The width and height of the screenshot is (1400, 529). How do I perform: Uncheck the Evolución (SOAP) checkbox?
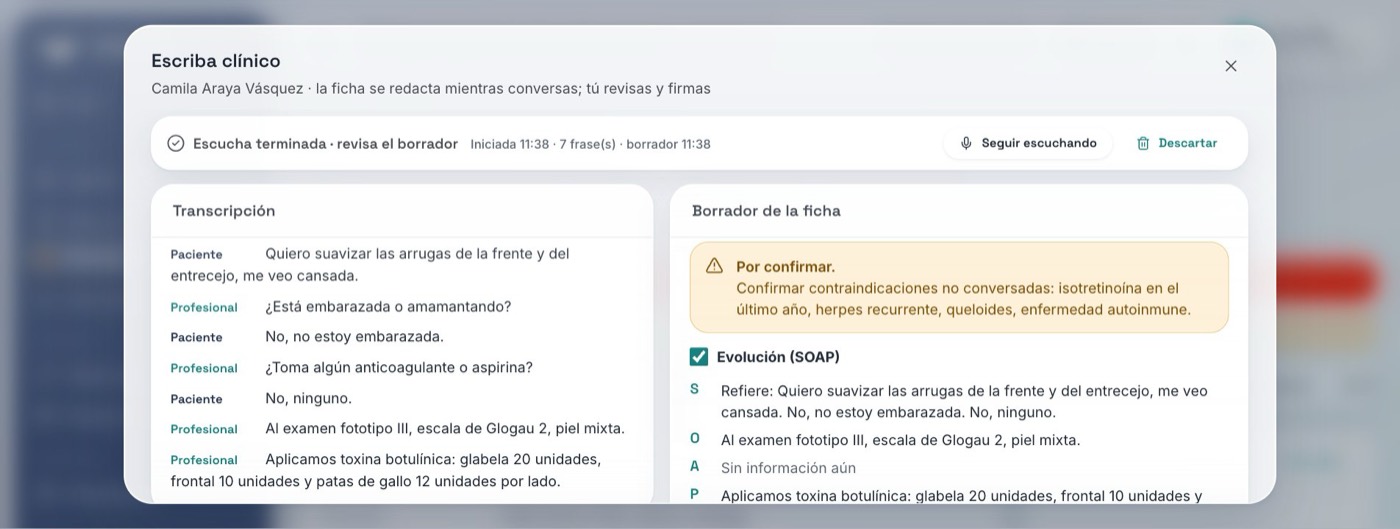coord(699,357)
